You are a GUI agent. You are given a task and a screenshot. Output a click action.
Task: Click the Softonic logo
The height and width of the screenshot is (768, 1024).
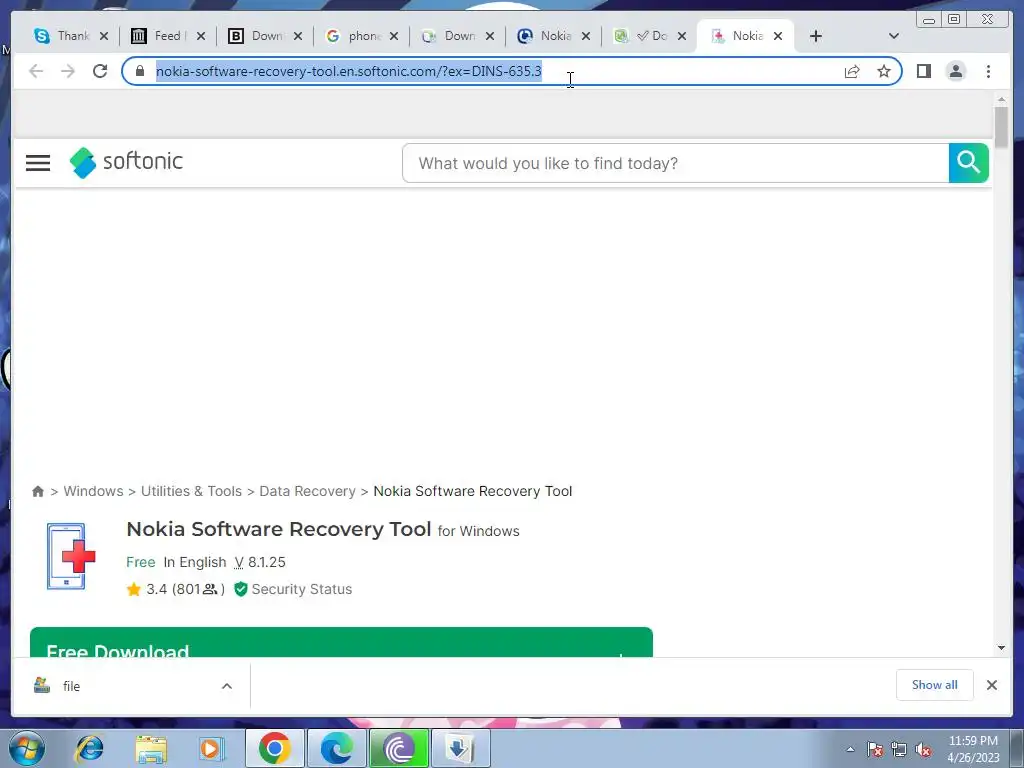pyautogui.click(x=127, y=162)
